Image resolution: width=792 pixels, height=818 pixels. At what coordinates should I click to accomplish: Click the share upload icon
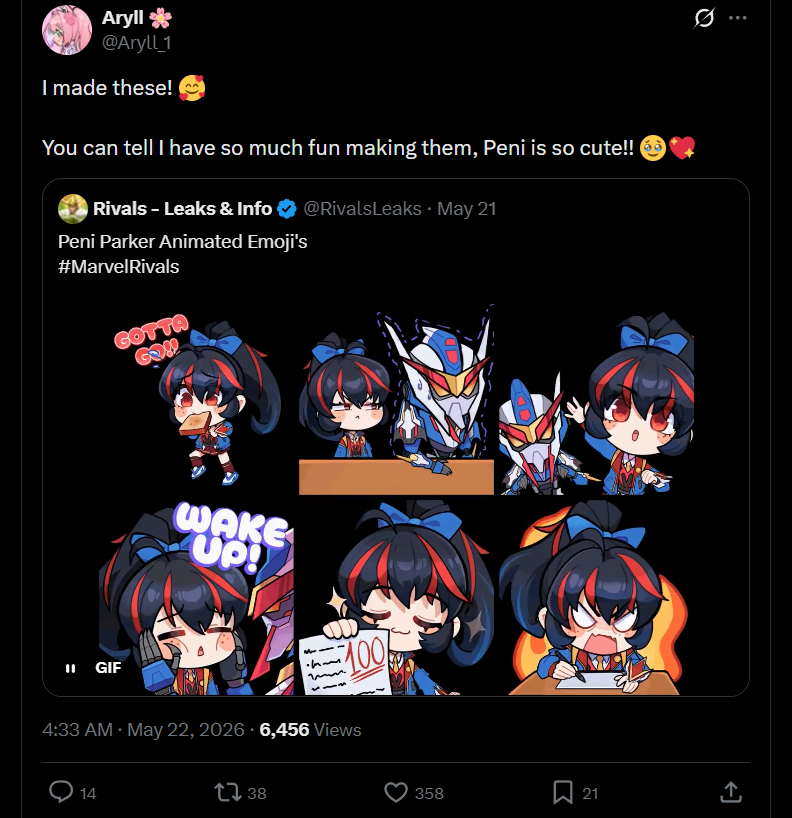pyautogui.click(x=731, y=792)
